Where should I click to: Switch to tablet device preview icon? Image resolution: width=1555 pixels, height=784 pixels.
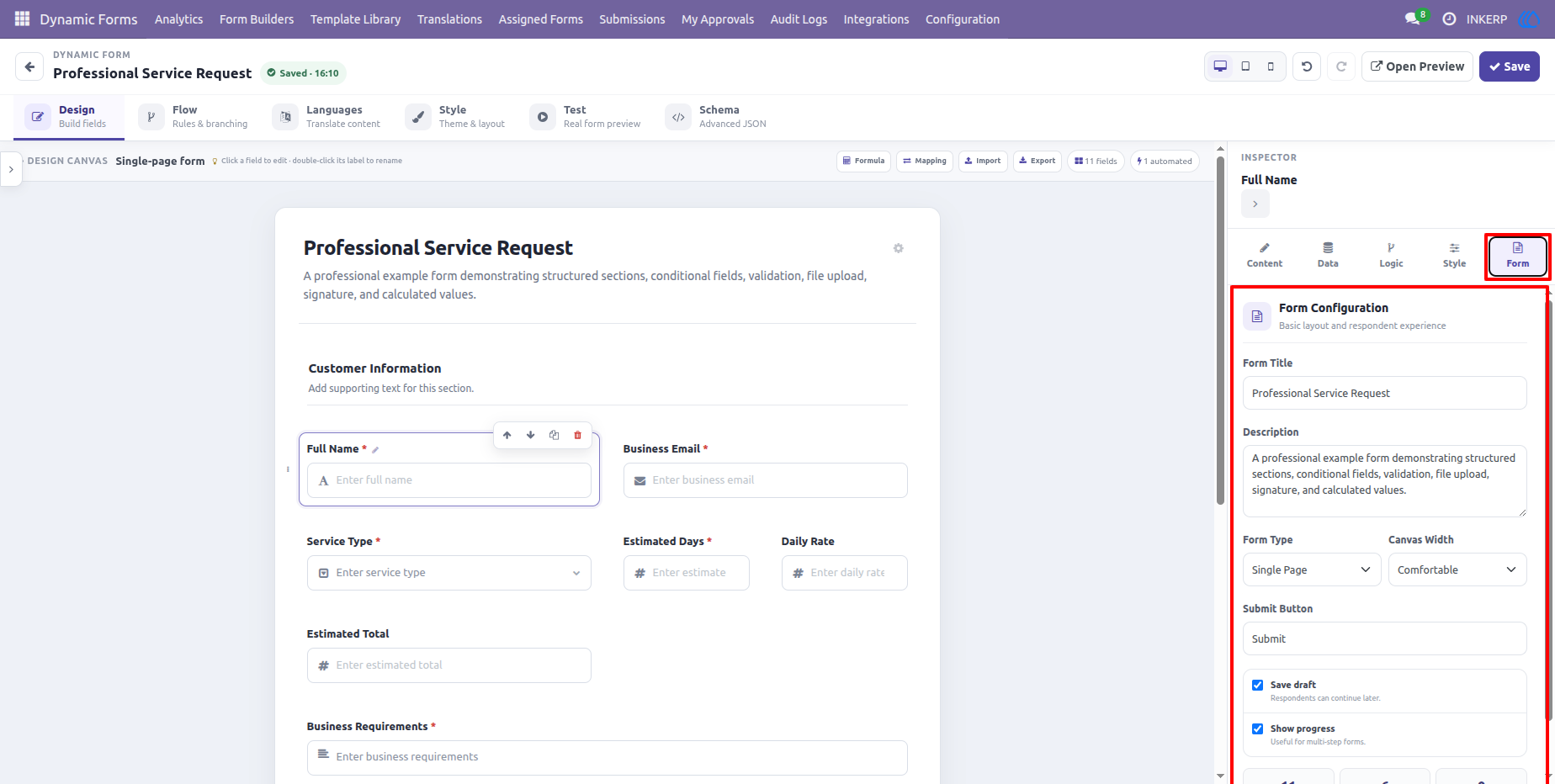click(1245, 66)
